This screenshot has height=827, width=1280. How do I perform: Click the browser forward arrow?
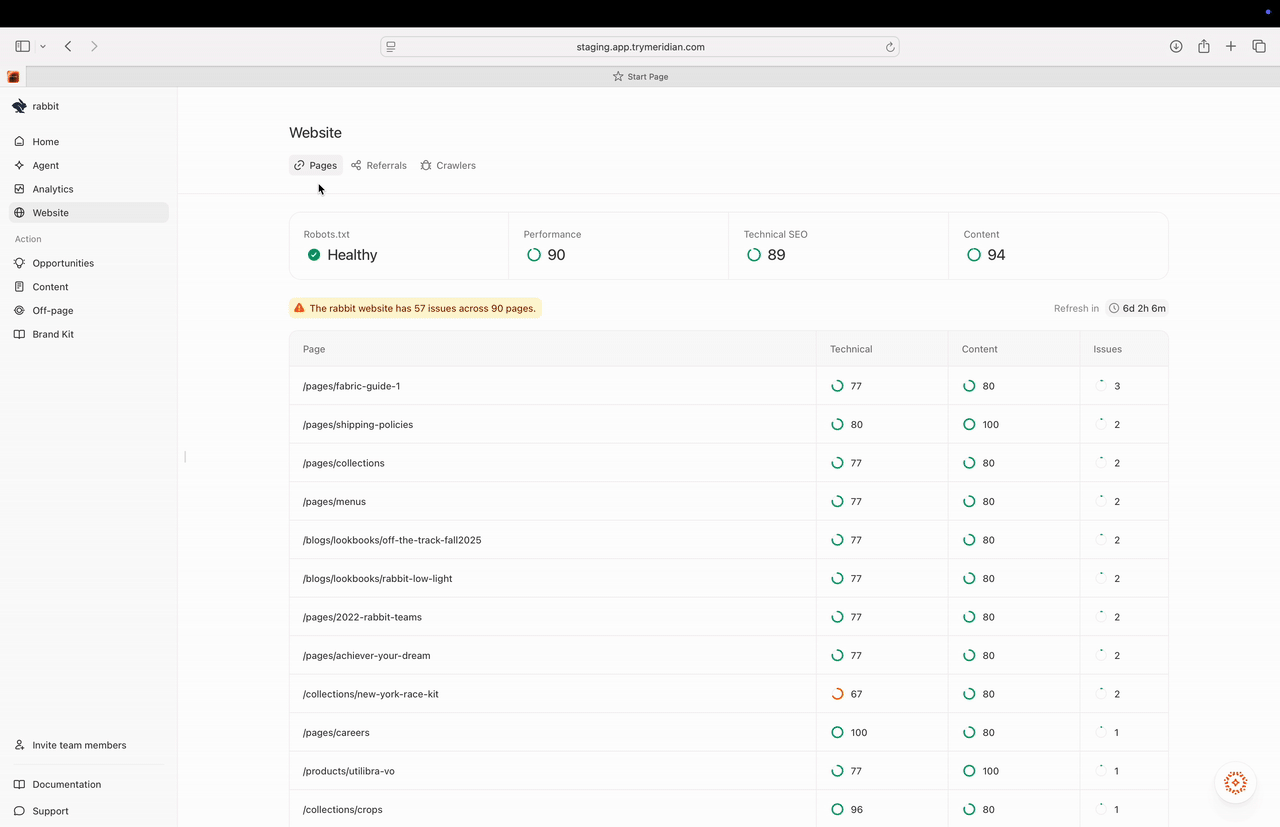pos(94,46)
